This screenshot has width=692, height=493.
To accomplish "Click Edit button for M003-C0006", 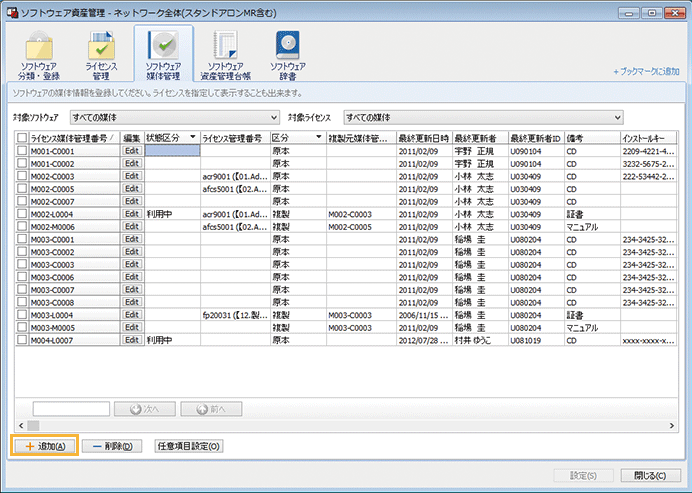I will tap(132, 277).
